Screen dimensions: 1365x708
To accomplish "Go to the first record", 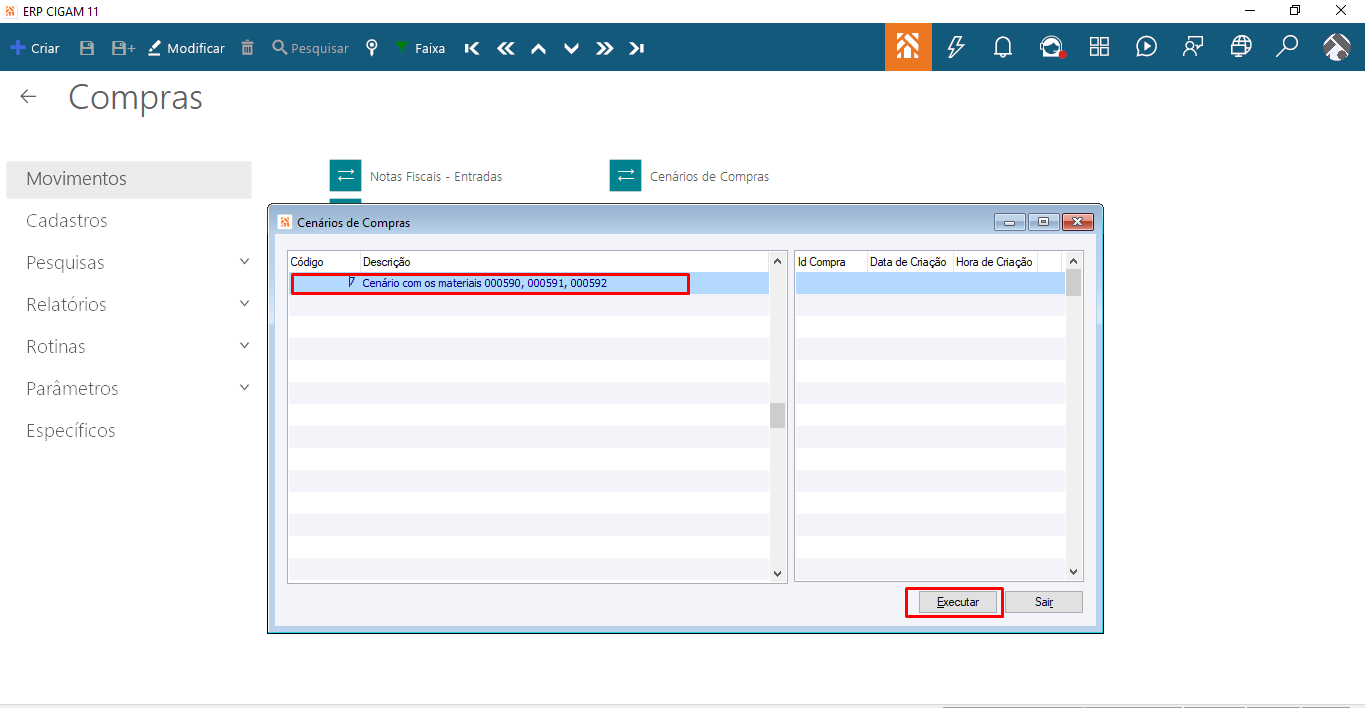I will (472, 48).
